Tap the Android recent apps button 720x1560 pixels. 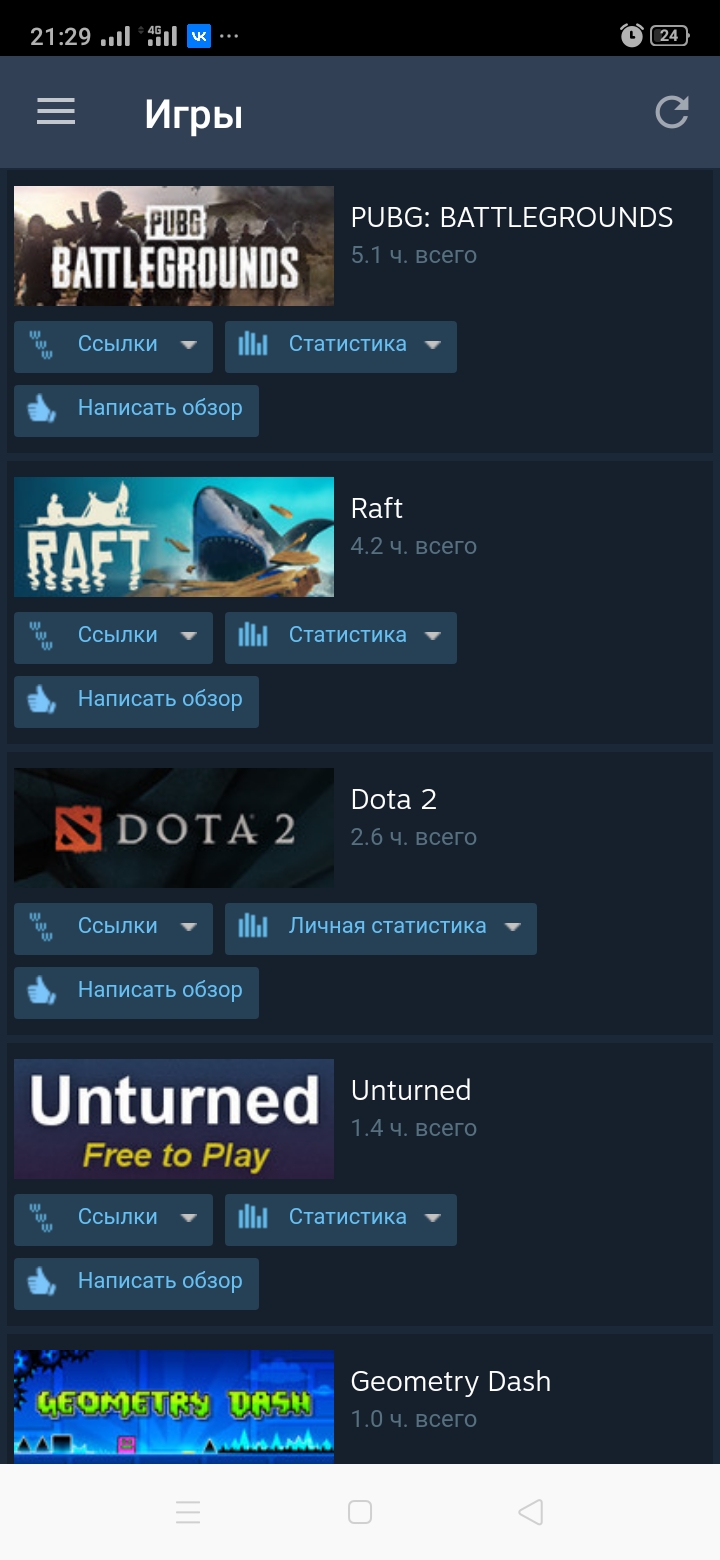pyautogui.click(x=188, y=1512)
